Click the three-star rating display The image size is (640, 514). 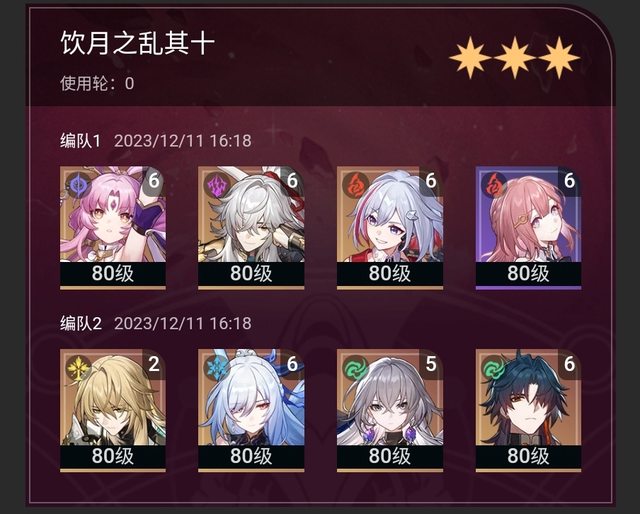515,58
